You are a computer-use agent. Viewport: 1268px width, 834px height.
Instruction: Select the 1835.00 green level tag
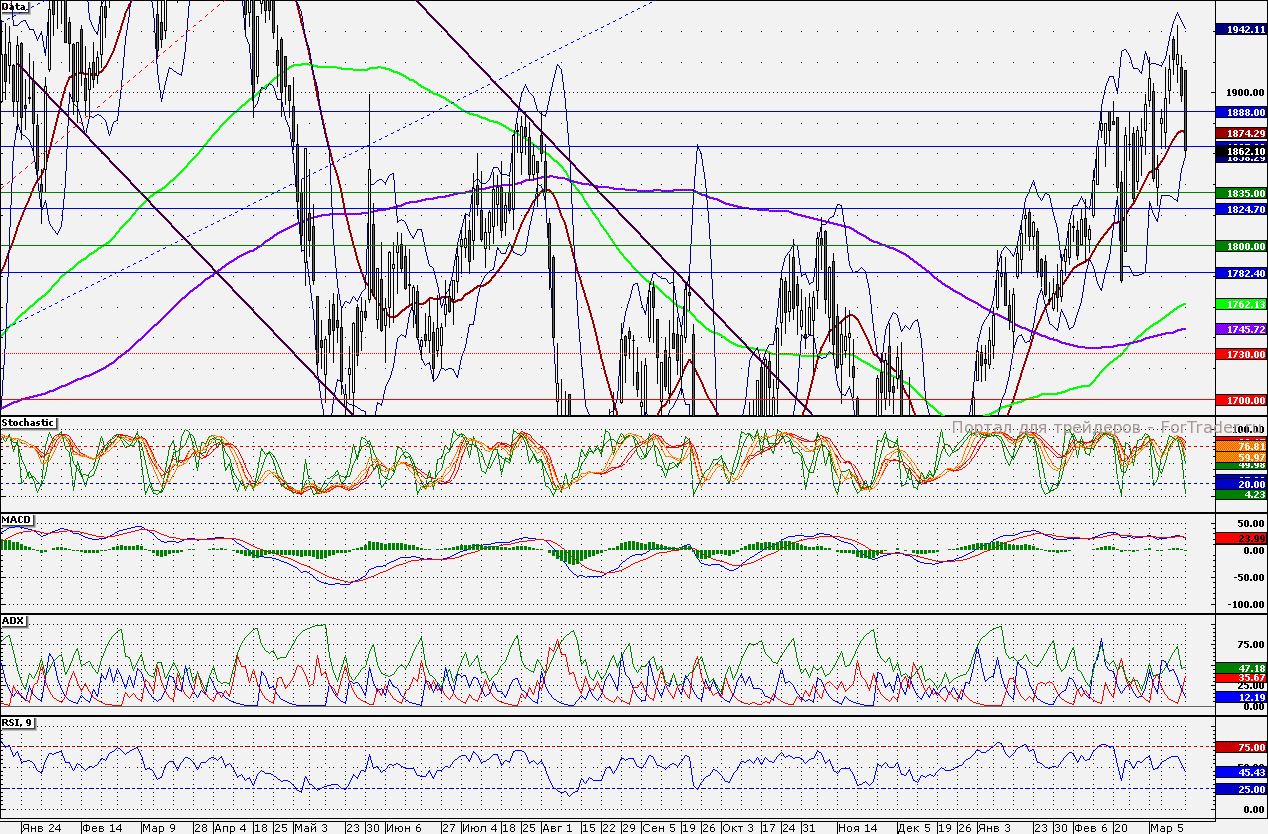[x=1240, y=193]
